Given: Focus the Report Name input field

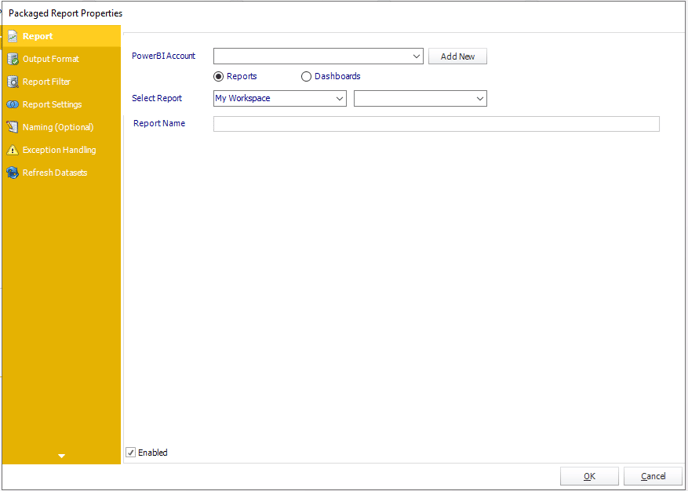Looking at the screenshot, I should (x=436, y=124).
